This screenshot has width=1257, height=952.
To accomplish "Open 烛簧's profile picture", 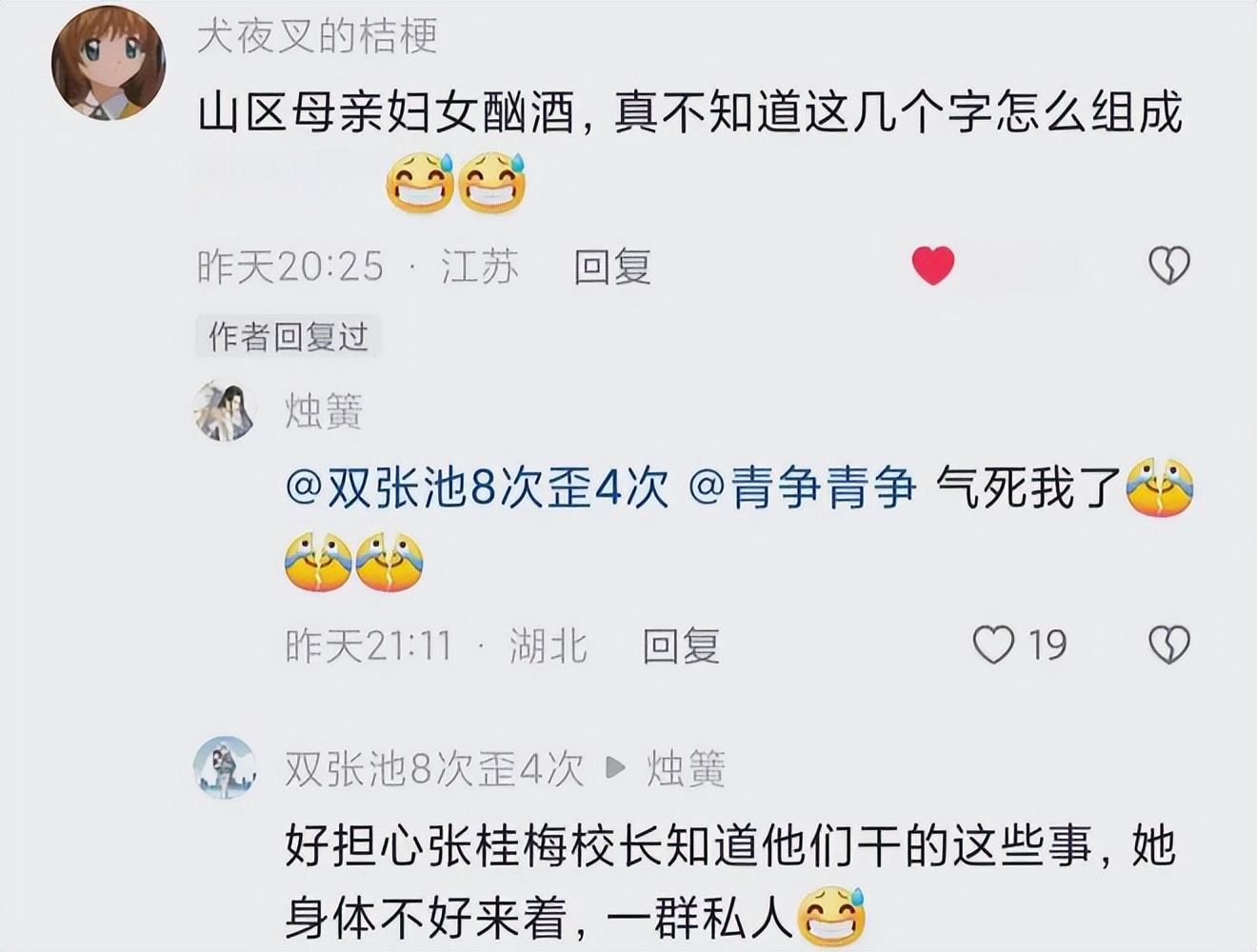I will [225, 410].
